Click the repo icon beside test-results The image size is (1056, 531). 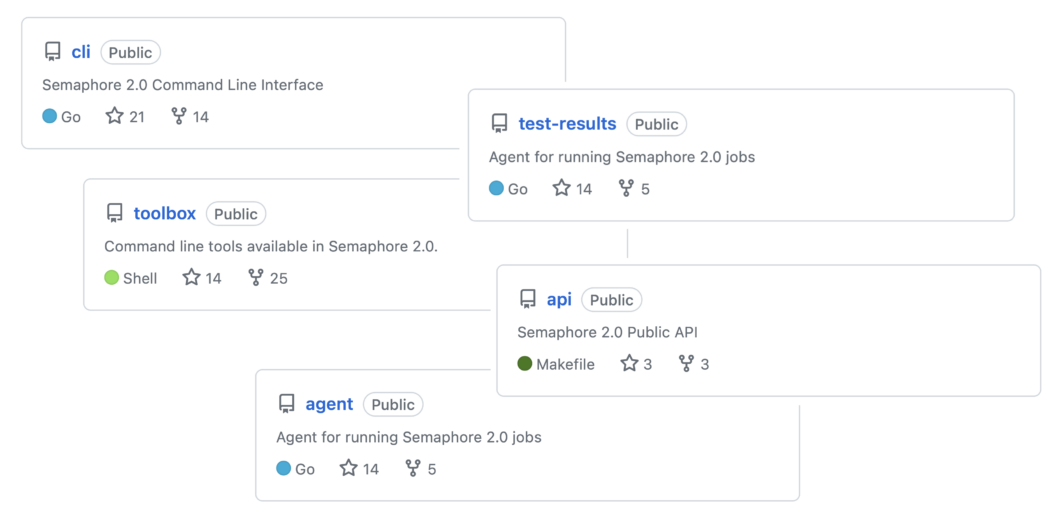click(x=500, y=123)
